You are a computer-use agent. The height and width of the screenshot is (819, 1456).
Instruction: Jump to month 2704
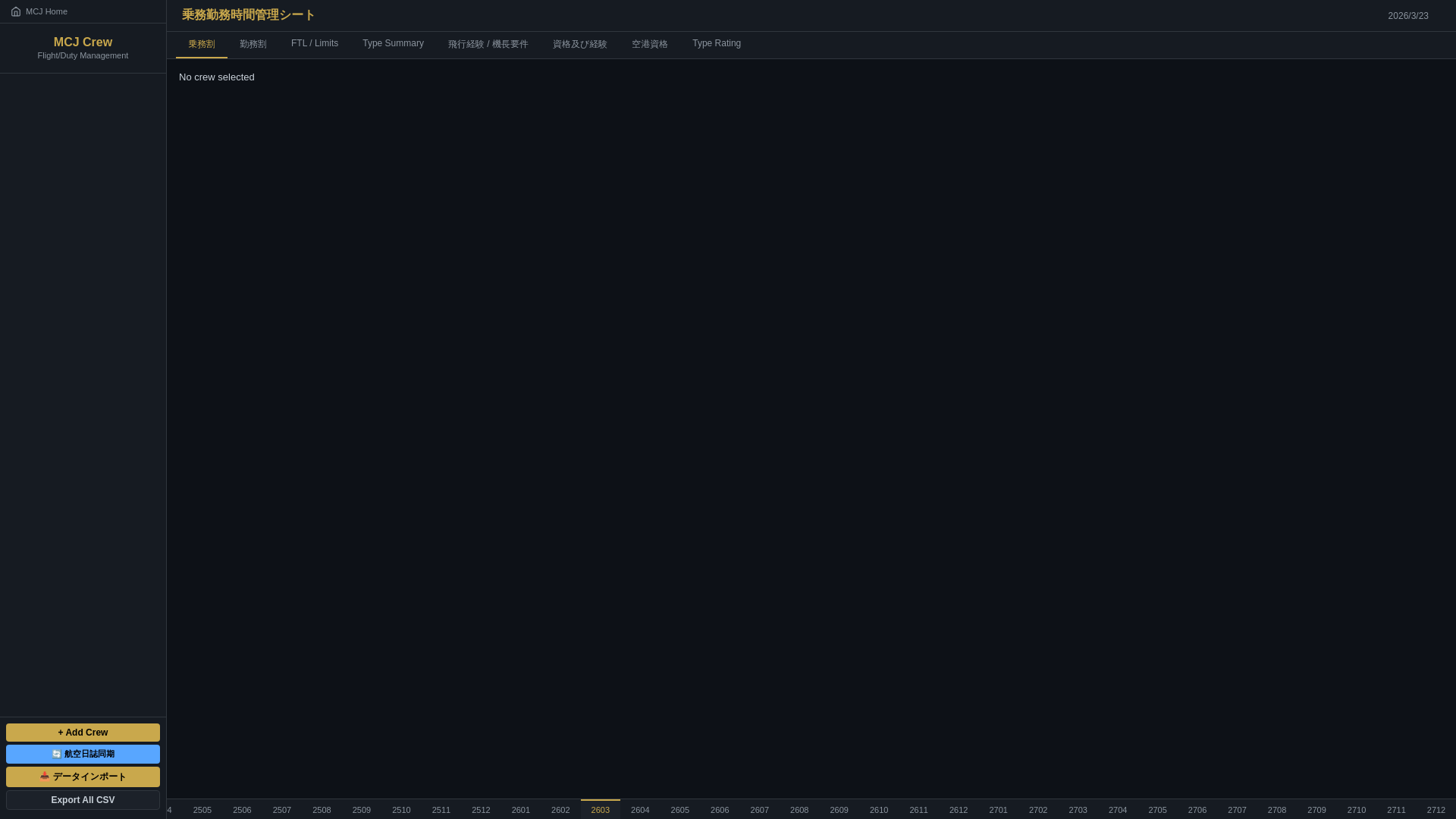click(x=1118, y=810)
